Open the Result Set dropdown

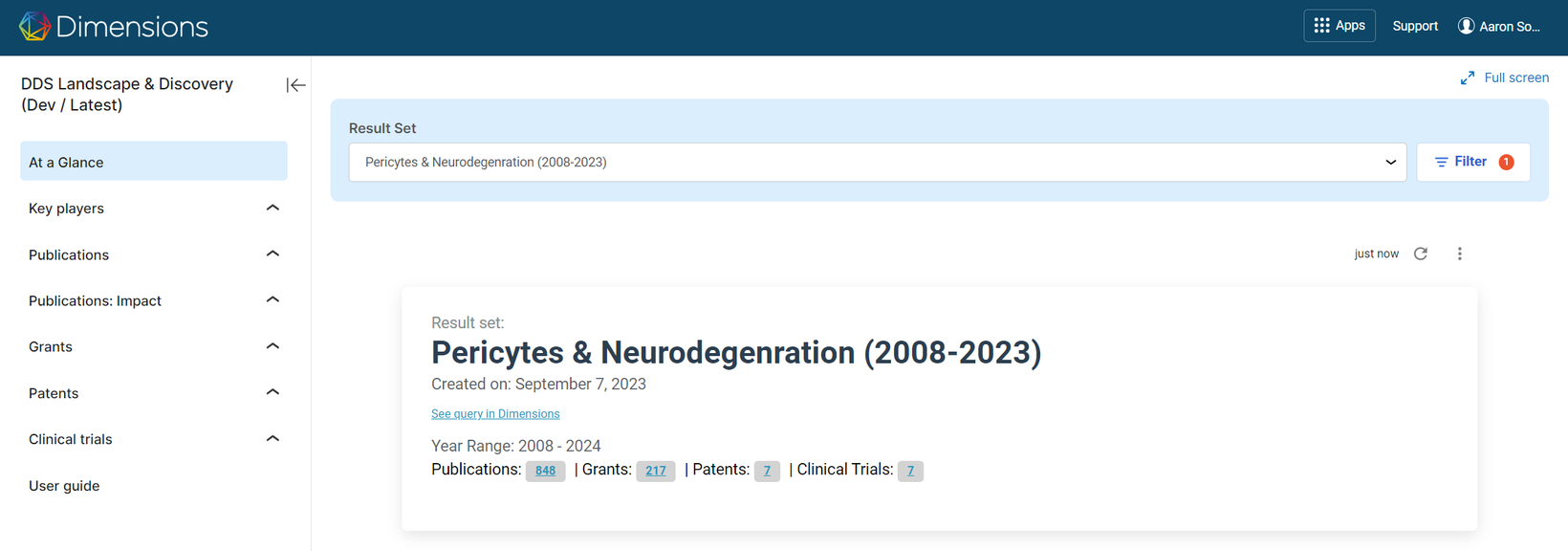pos(878,162)
